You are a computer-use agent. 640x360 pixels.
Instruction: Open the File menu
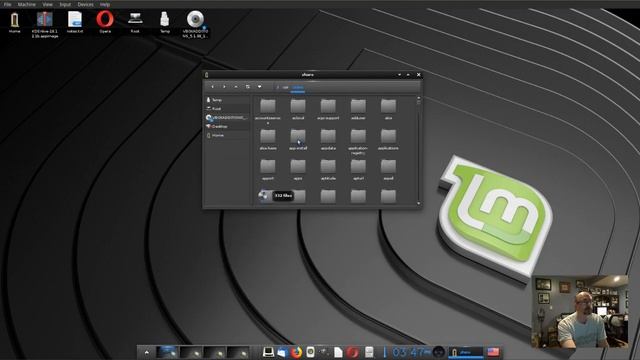pos(7,4)
